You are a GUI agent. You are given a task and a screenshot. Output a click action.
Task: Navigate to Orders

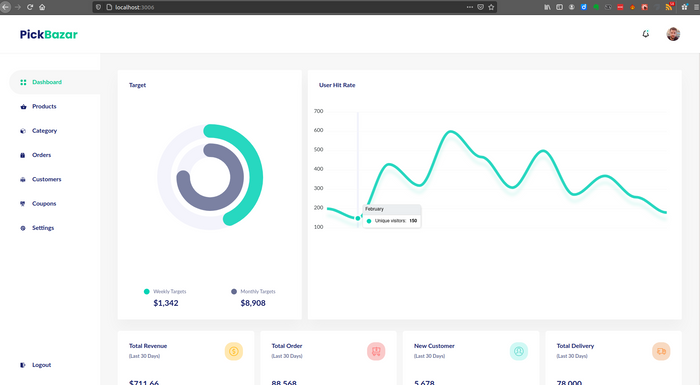click(42, 155)
